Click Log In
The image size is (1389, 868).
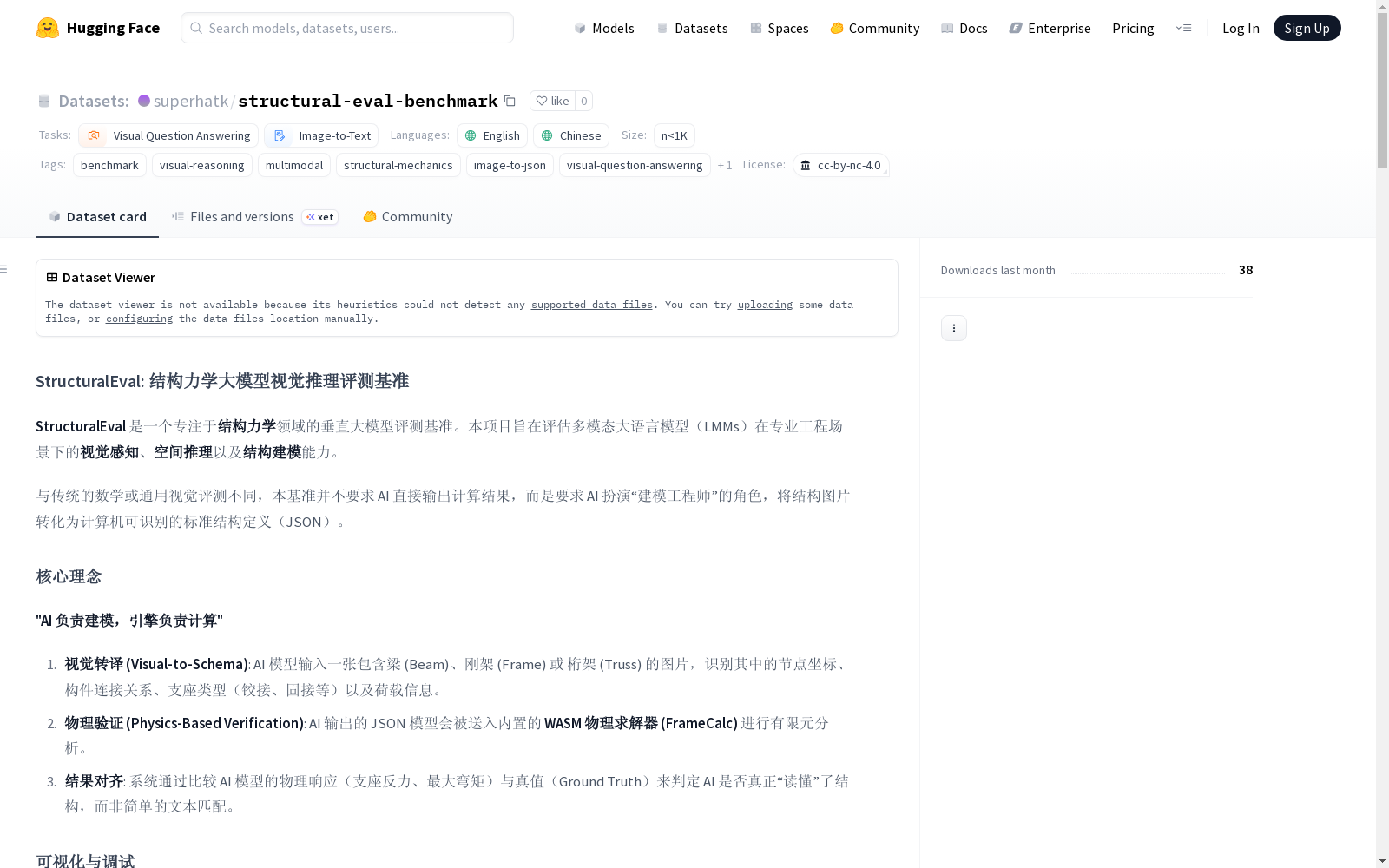(x=1241, y=28)
